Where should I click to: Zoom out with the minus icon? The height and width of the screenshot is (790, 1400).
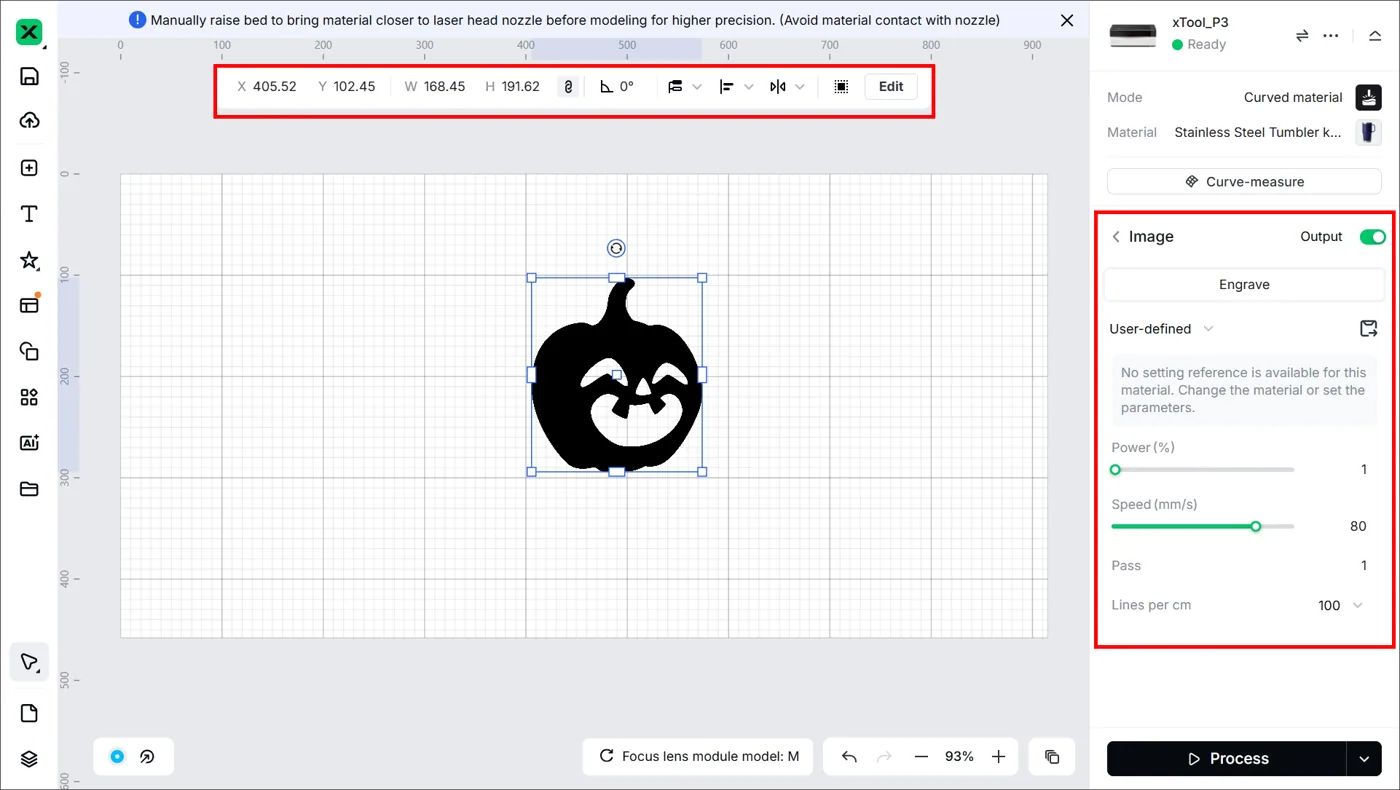[921, 757]
